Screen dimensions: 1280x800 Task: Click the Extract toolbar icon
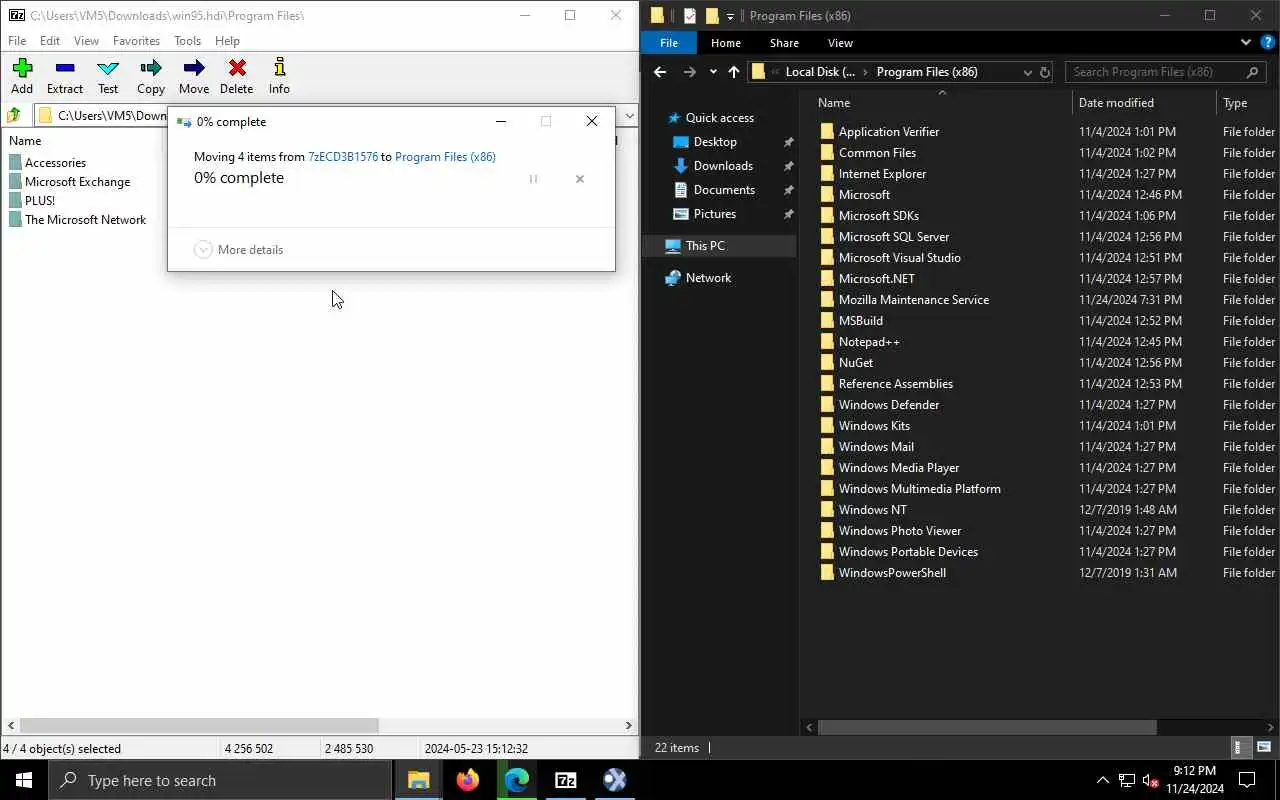pos(65,76)
